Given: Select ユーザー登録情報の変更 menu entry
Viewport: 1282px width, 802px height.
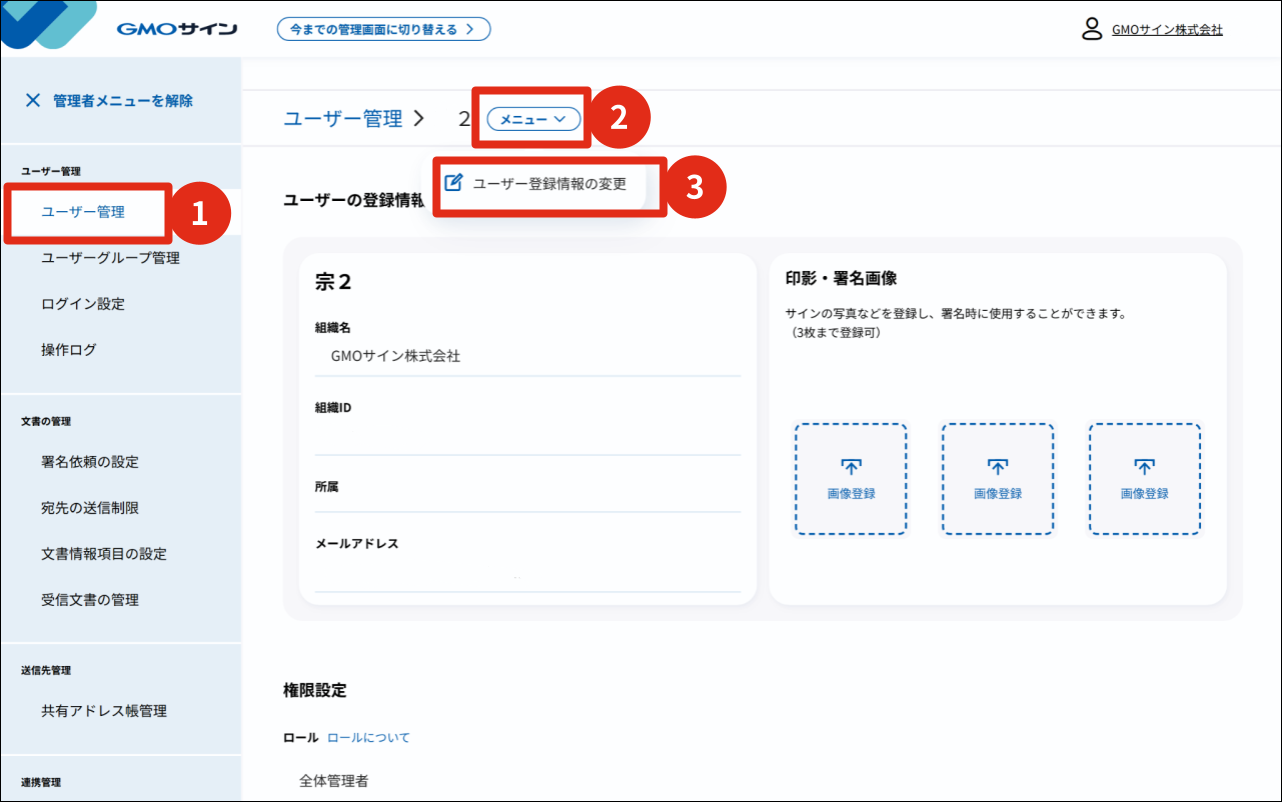Looking at the screenshot, I should 549,184.
